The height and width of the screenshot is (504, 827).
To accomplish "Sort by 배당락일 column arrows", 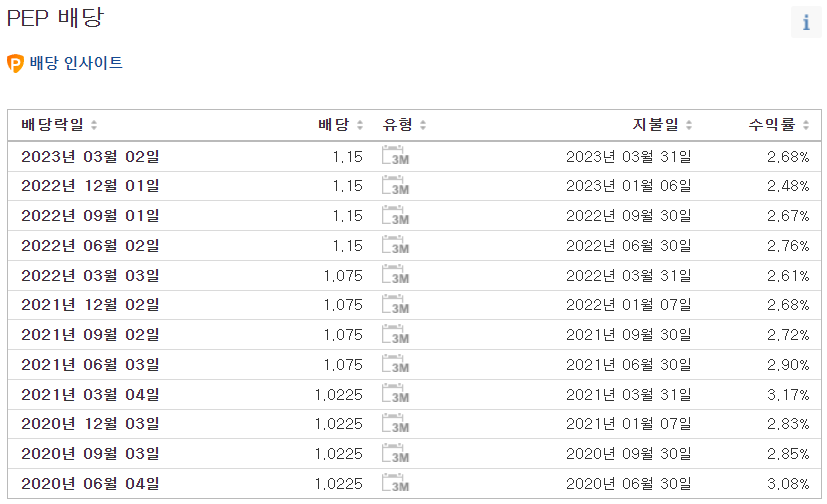I will (x=94, y=125).
